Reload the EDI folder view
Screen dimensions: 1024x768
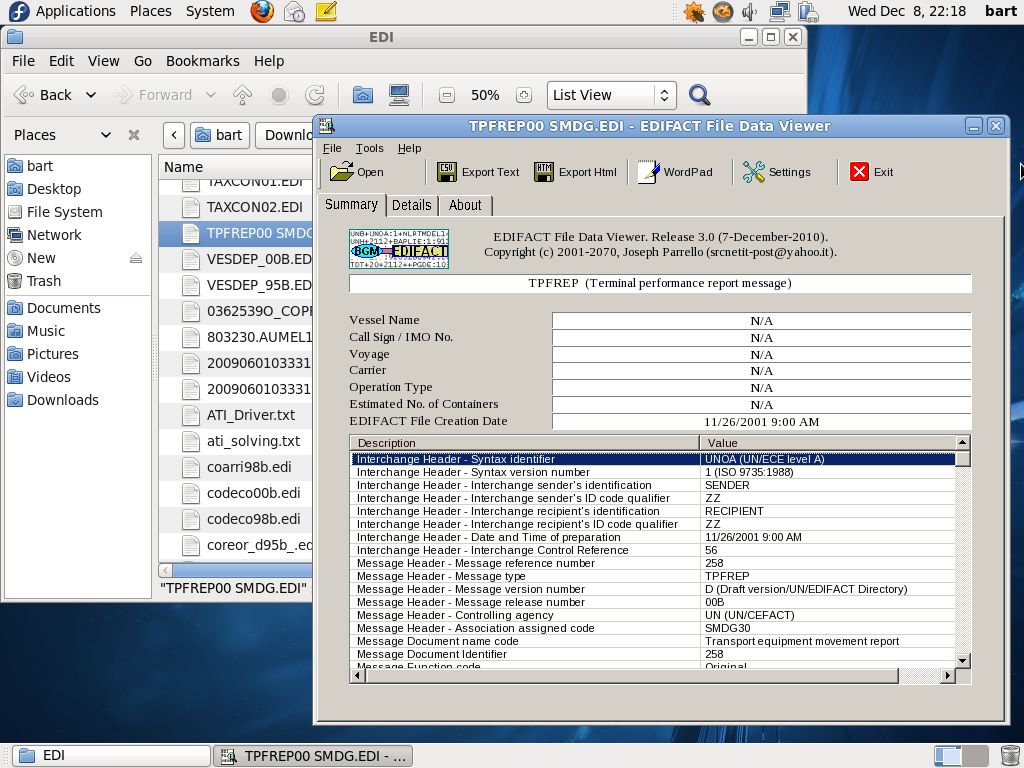(315, 95)
